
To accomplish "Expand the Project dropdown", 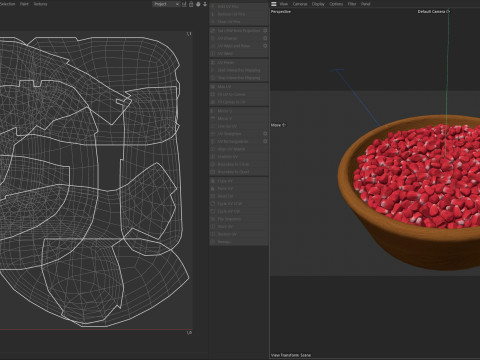I will click(166, 4).
